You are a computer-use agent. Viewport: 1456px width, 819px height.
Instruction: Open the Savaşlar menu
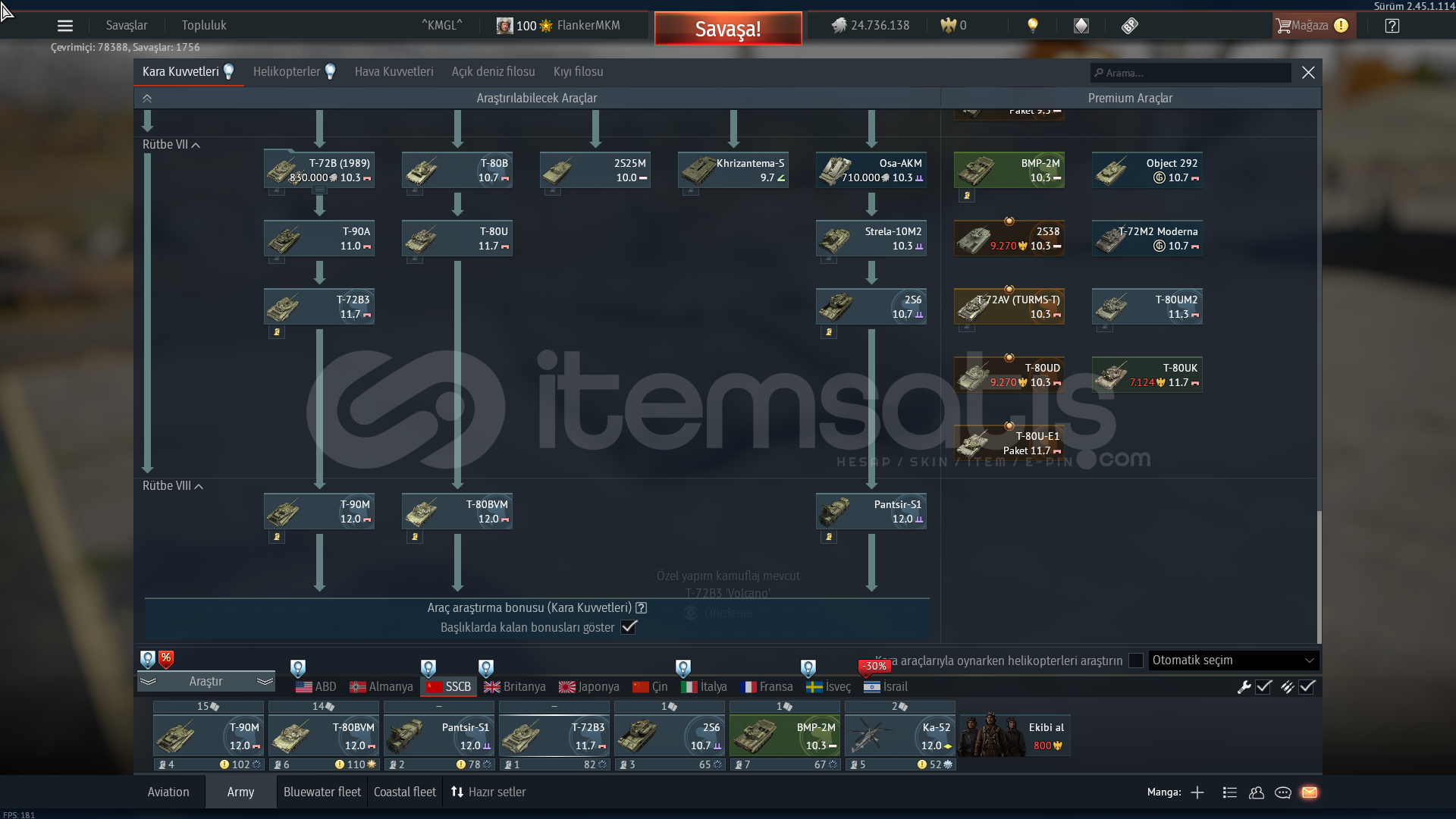tap(127, 26)
